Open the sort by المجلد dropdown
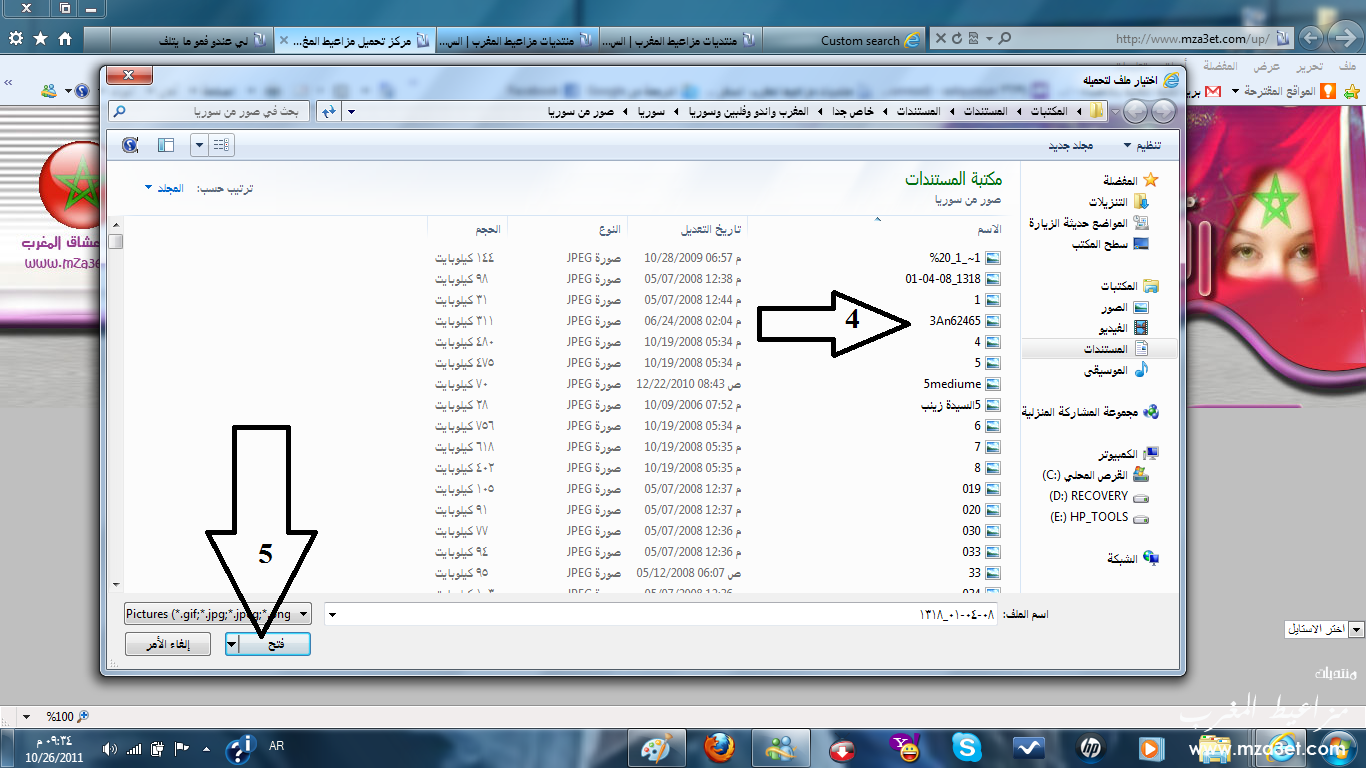The image size is (1366, 768). coord(165,188)
